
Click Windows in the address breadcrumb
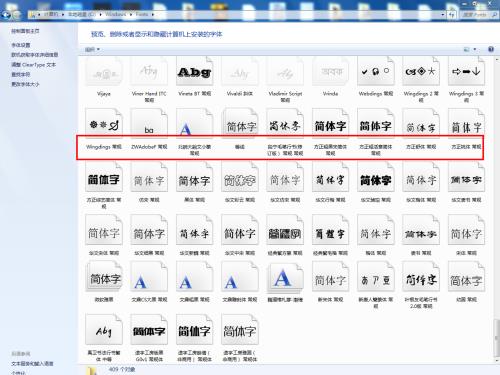point(115,14)
